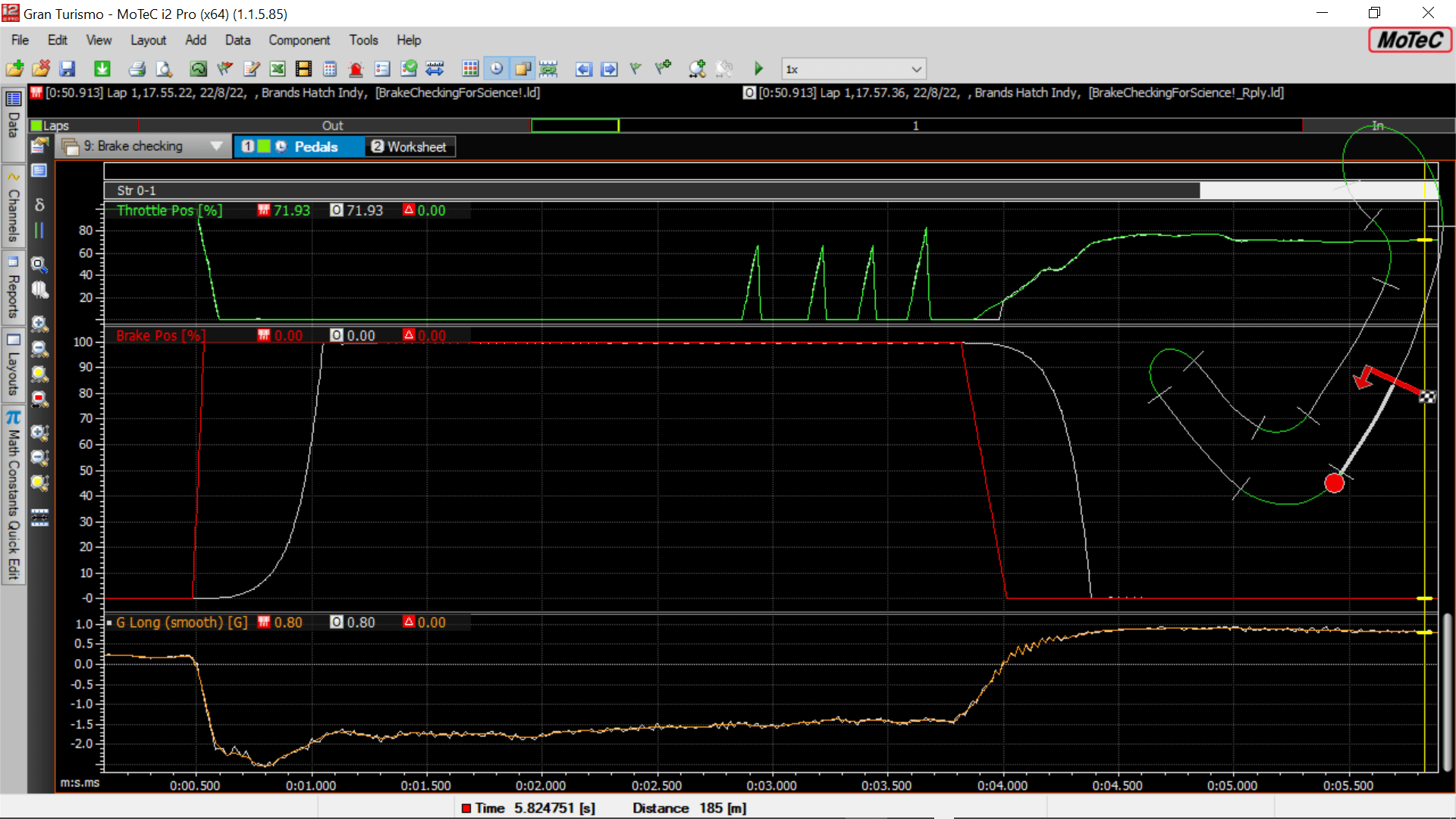Image resolution: width=1456 pixels, height=819 pixels.
Task: Open the Math Constants Quick Edit tab
Action: 13,495
